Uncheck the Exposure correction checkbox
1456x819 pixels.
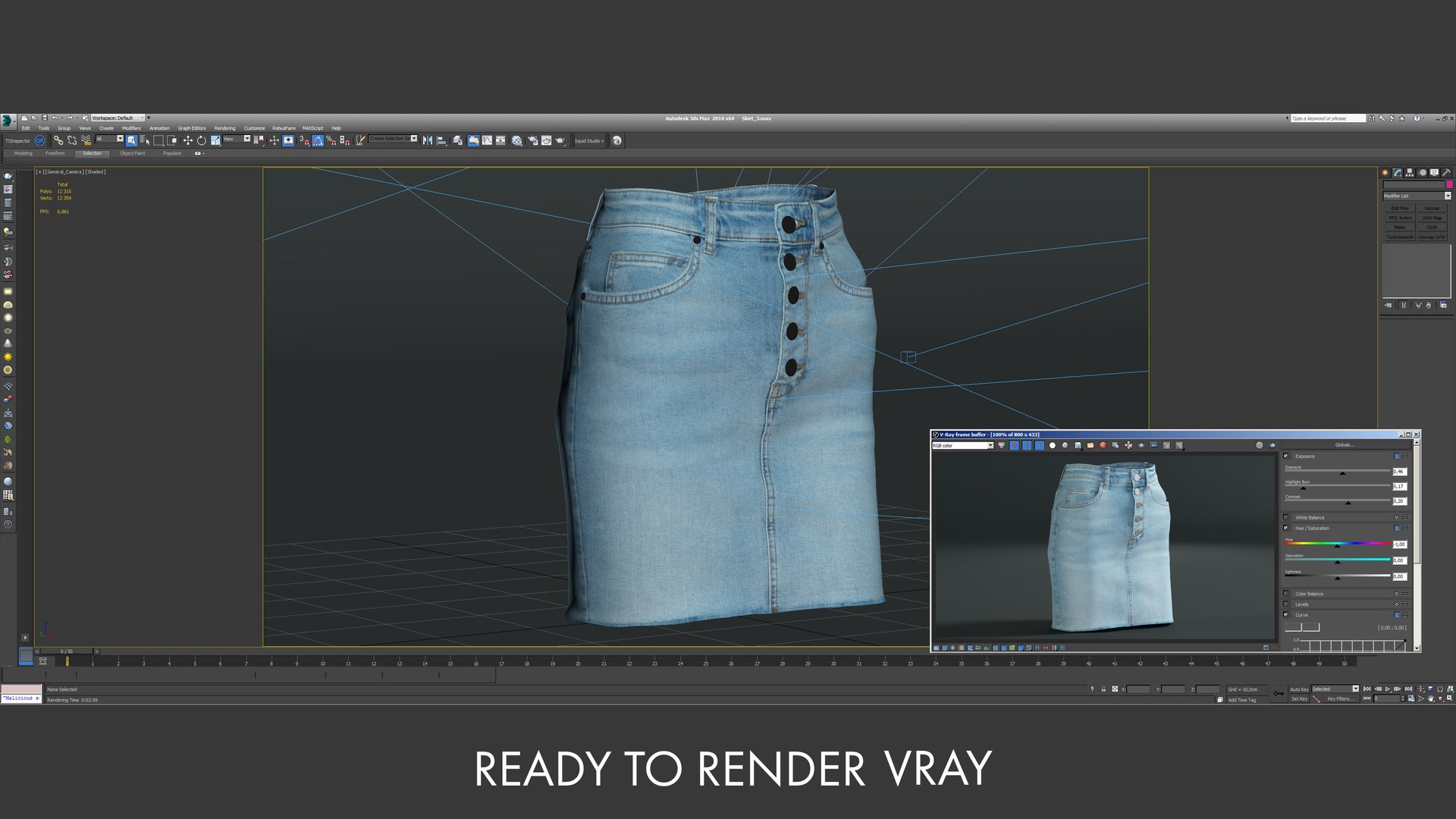point(1286,456)
